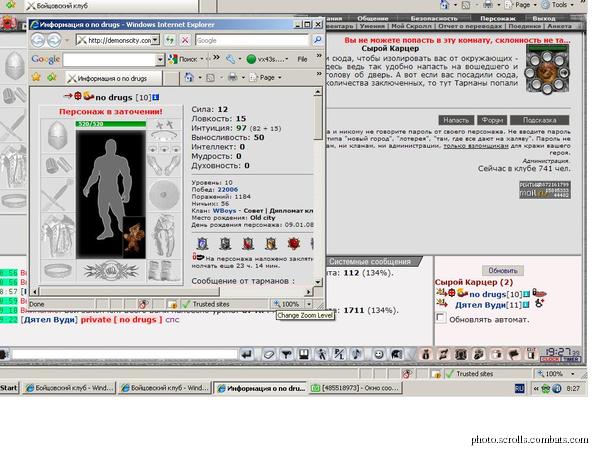This screenshot has height=450, width=600.
Task: Expand the zoom level arrow in the main status bar
Action: [x=572, y=373]
